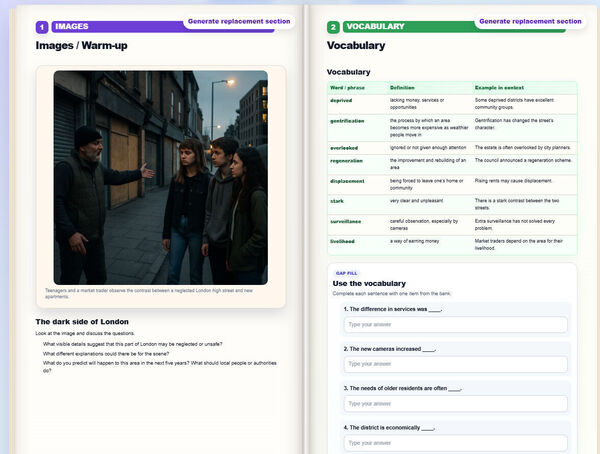Select the word 'deprived' in vocabulary table

coord(341,100)
